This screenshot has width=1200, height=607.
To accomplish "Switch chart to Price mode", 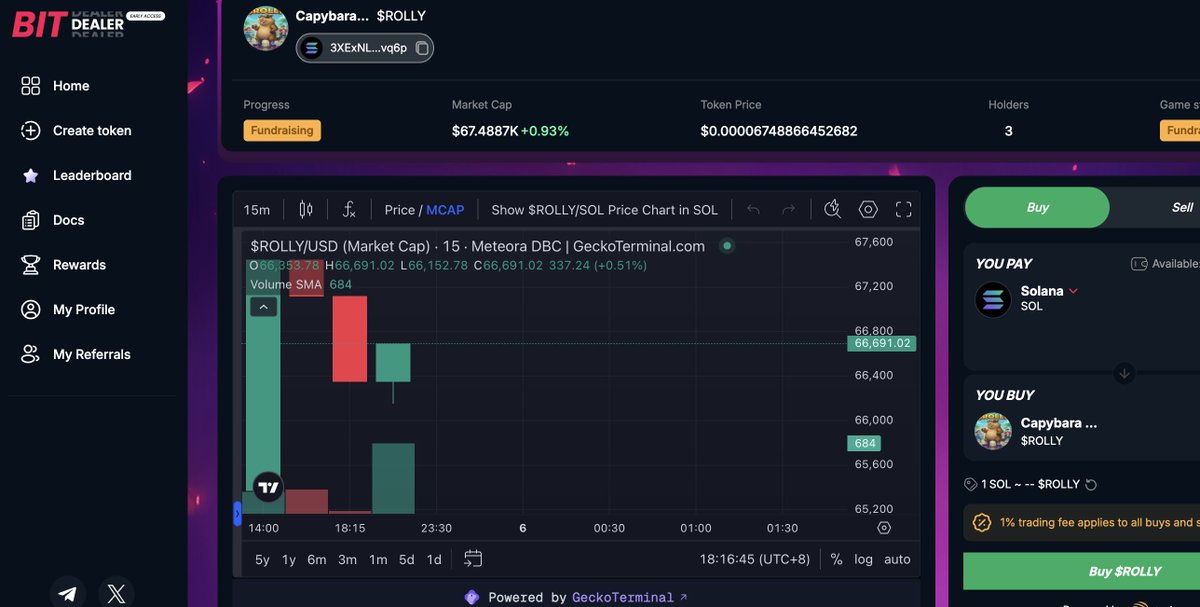I will click(x=399, y=210).
